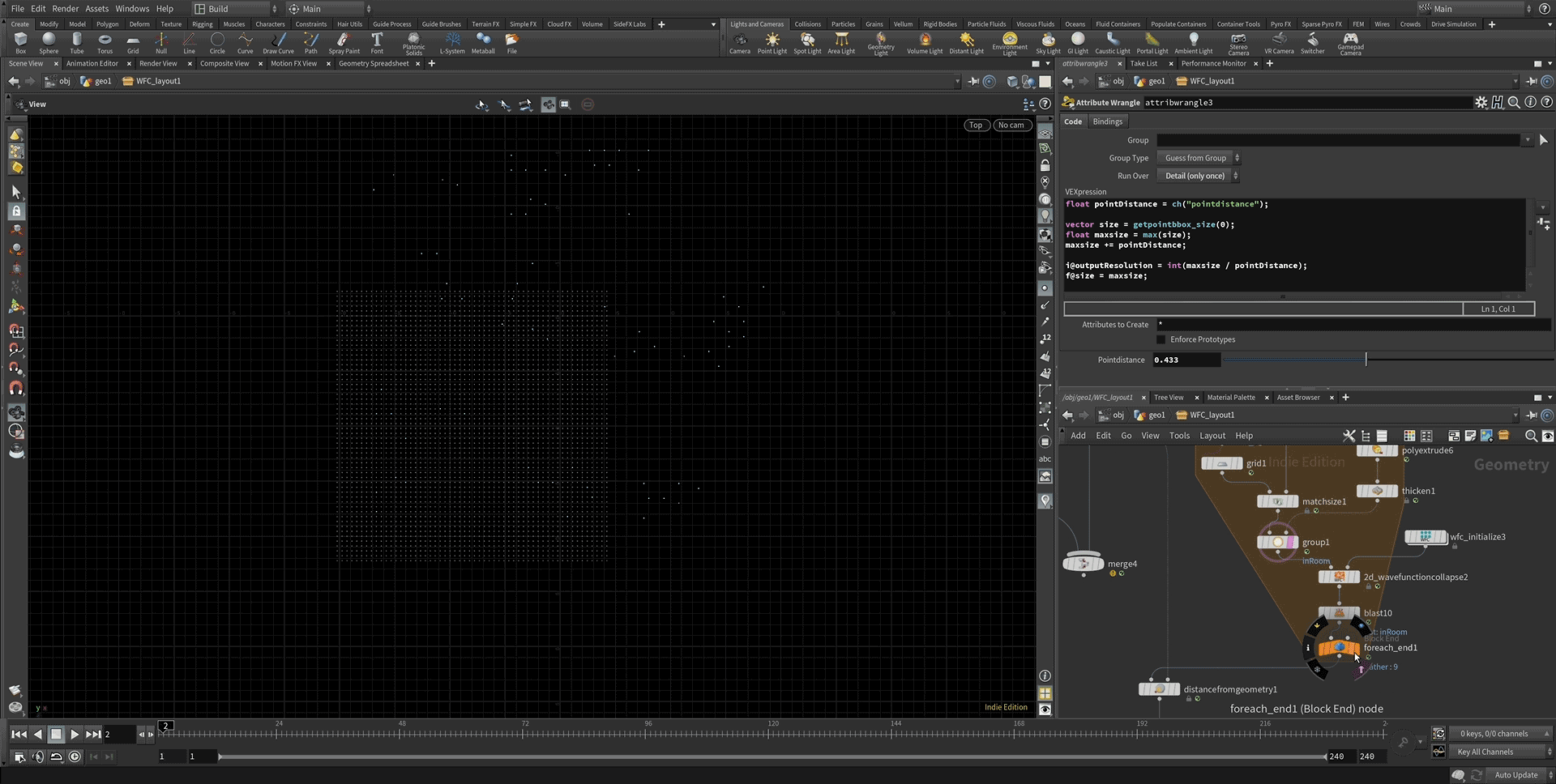This screenshot has width=1556, height=784.
Task: Click the current frame marker on the timeline
Action: [x=165, y=726]
